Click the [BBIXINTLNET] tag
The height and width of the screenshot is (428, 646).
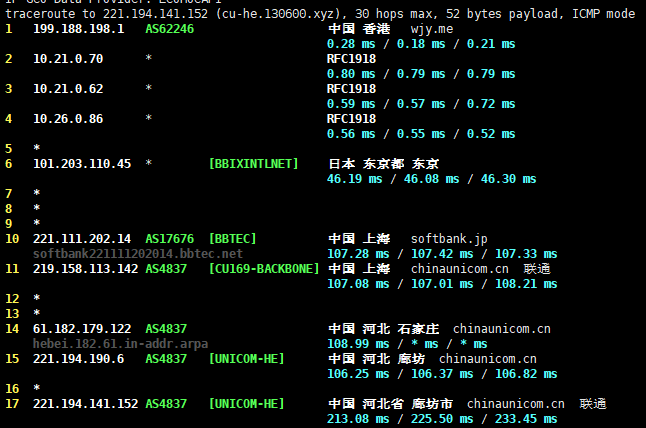(x=253, y=164)
